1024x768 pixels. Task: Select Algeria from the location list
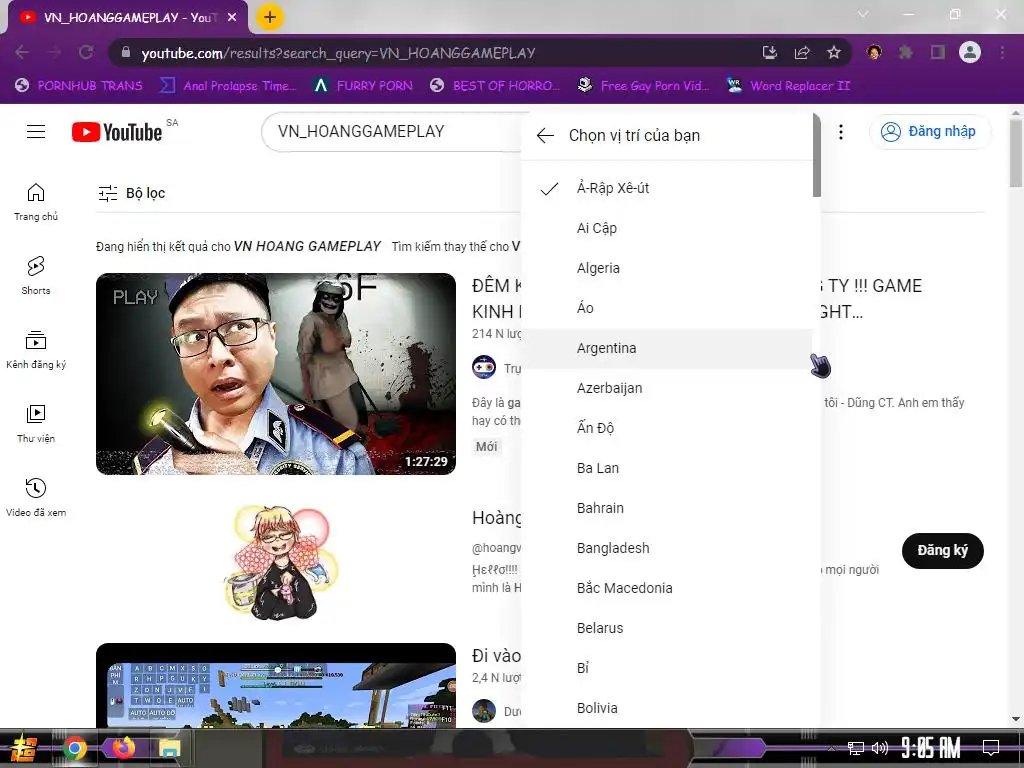667,268
